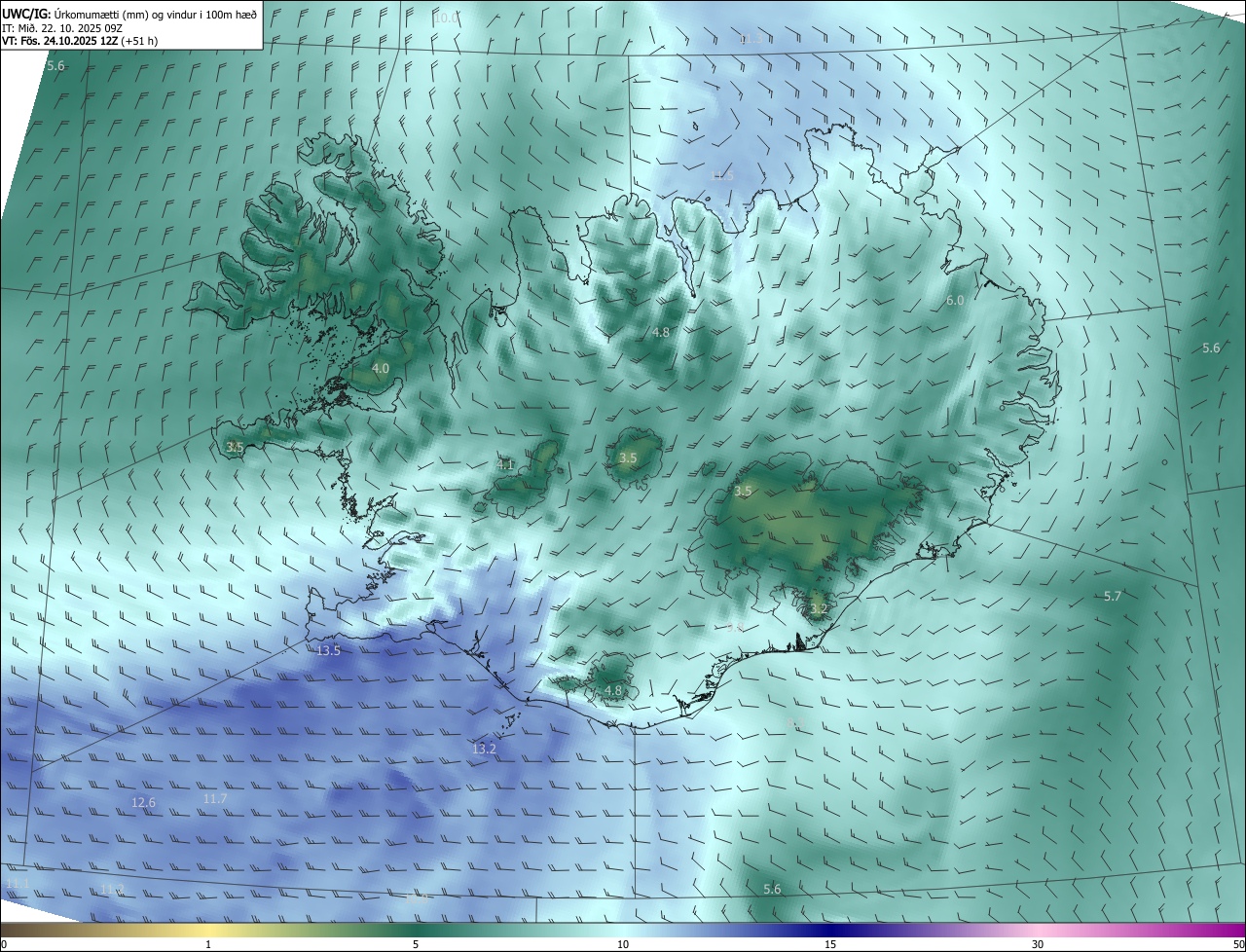Click the 4.0 value label in the Westfjords
Image resolution: width=1246 pixels, height=952 pixels.
381,369
